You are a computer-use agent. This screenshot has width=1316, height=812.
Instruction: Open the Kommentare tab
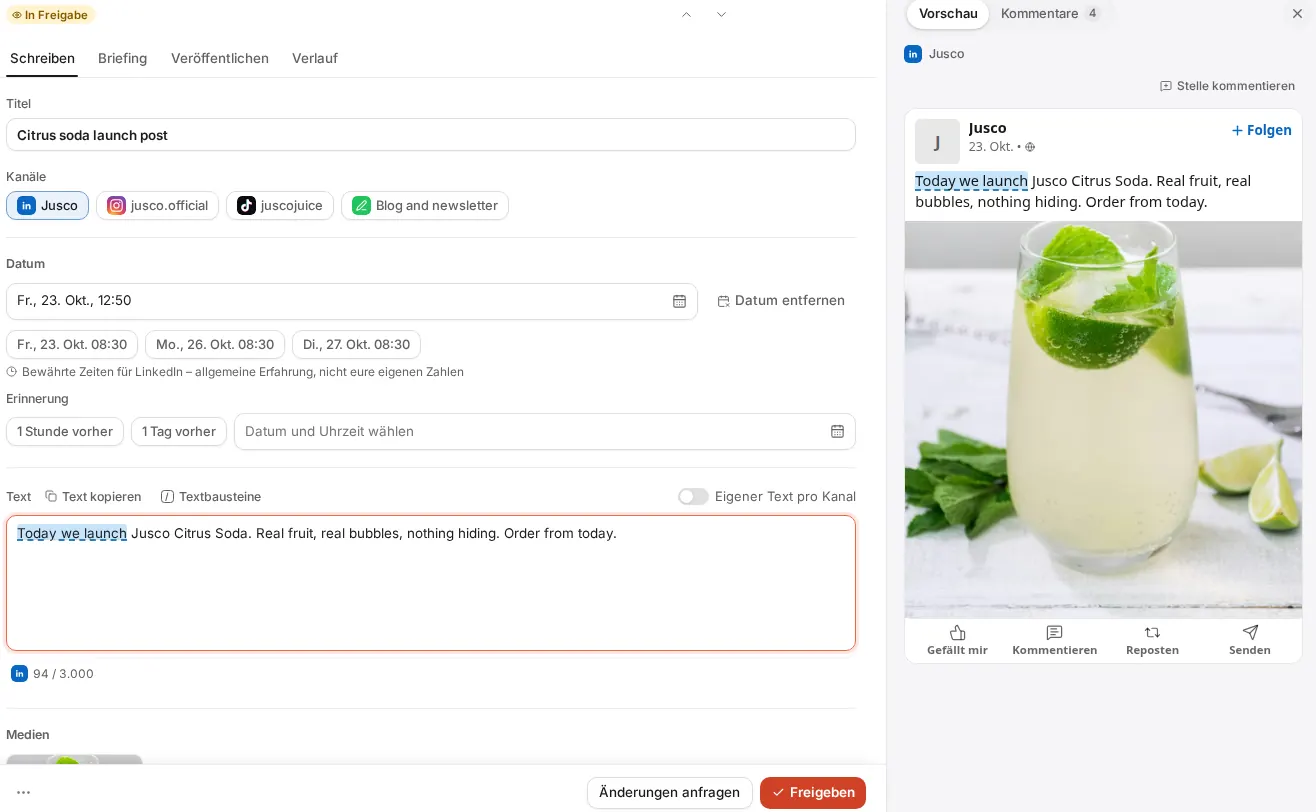click(x=1049, y=14)
